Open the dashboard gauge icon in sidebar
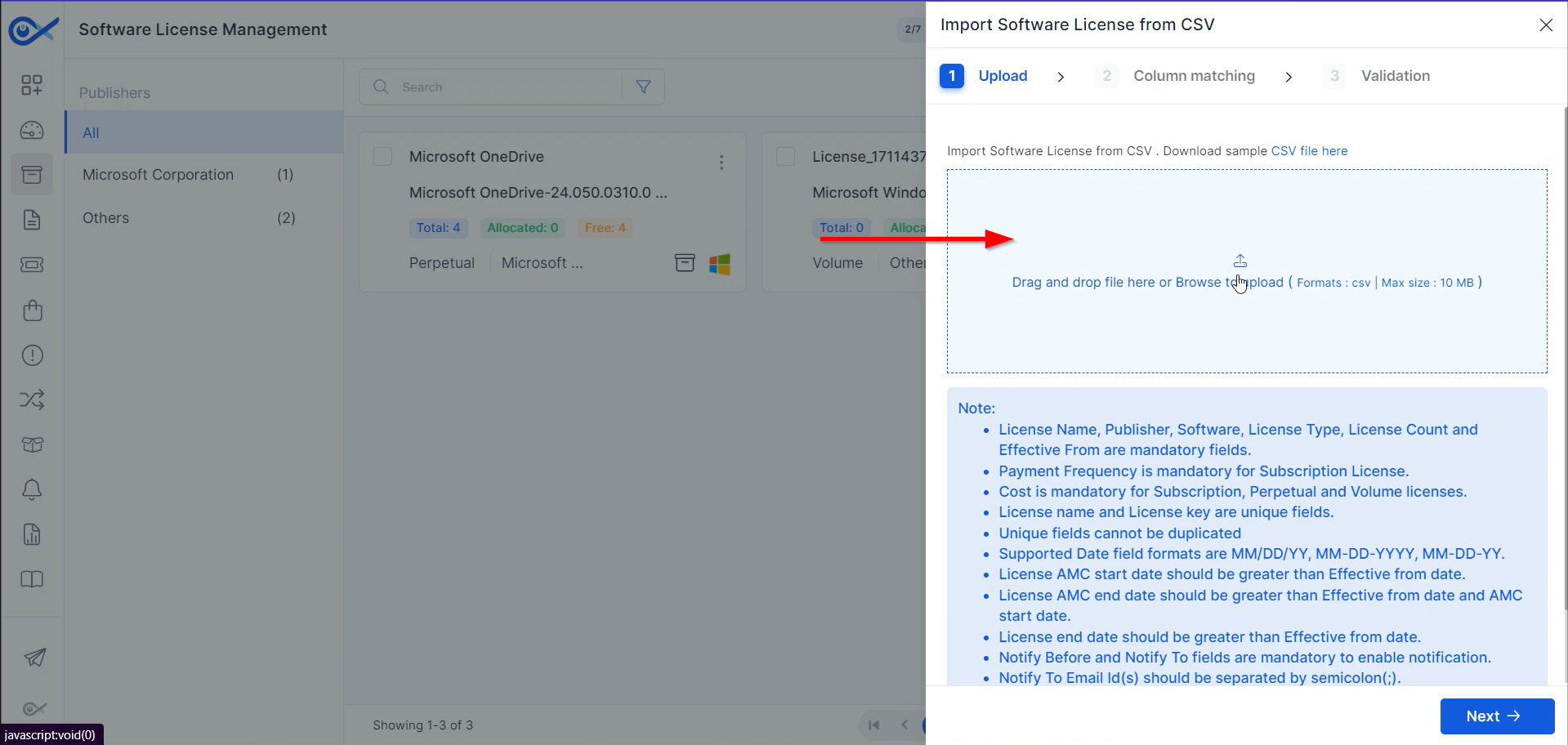1568x745 pixels. tap(32, 130)
